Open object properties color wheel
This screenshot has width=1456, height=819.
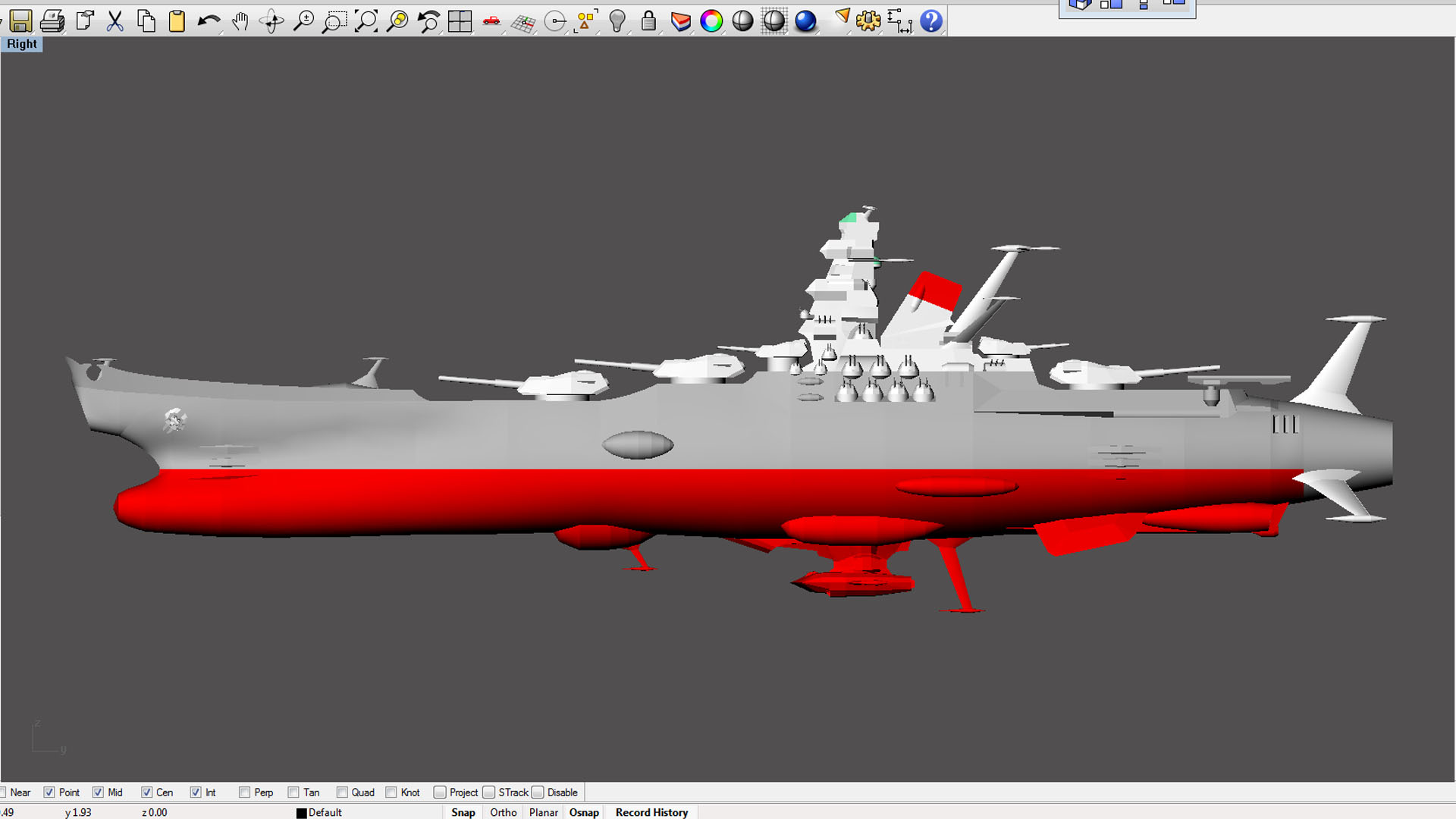tap(711, 20)
